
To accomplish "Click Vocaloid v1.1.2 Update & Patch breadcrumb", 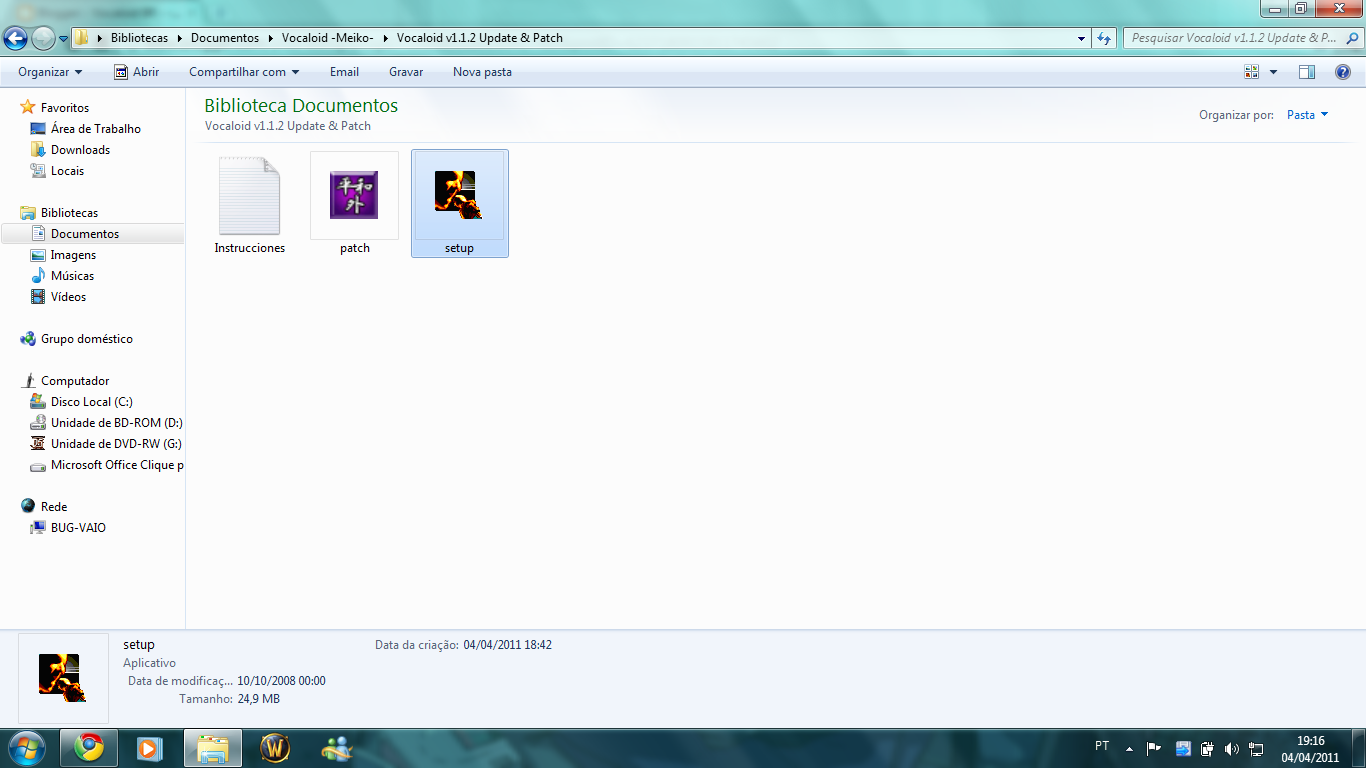I will pos(480,38).
